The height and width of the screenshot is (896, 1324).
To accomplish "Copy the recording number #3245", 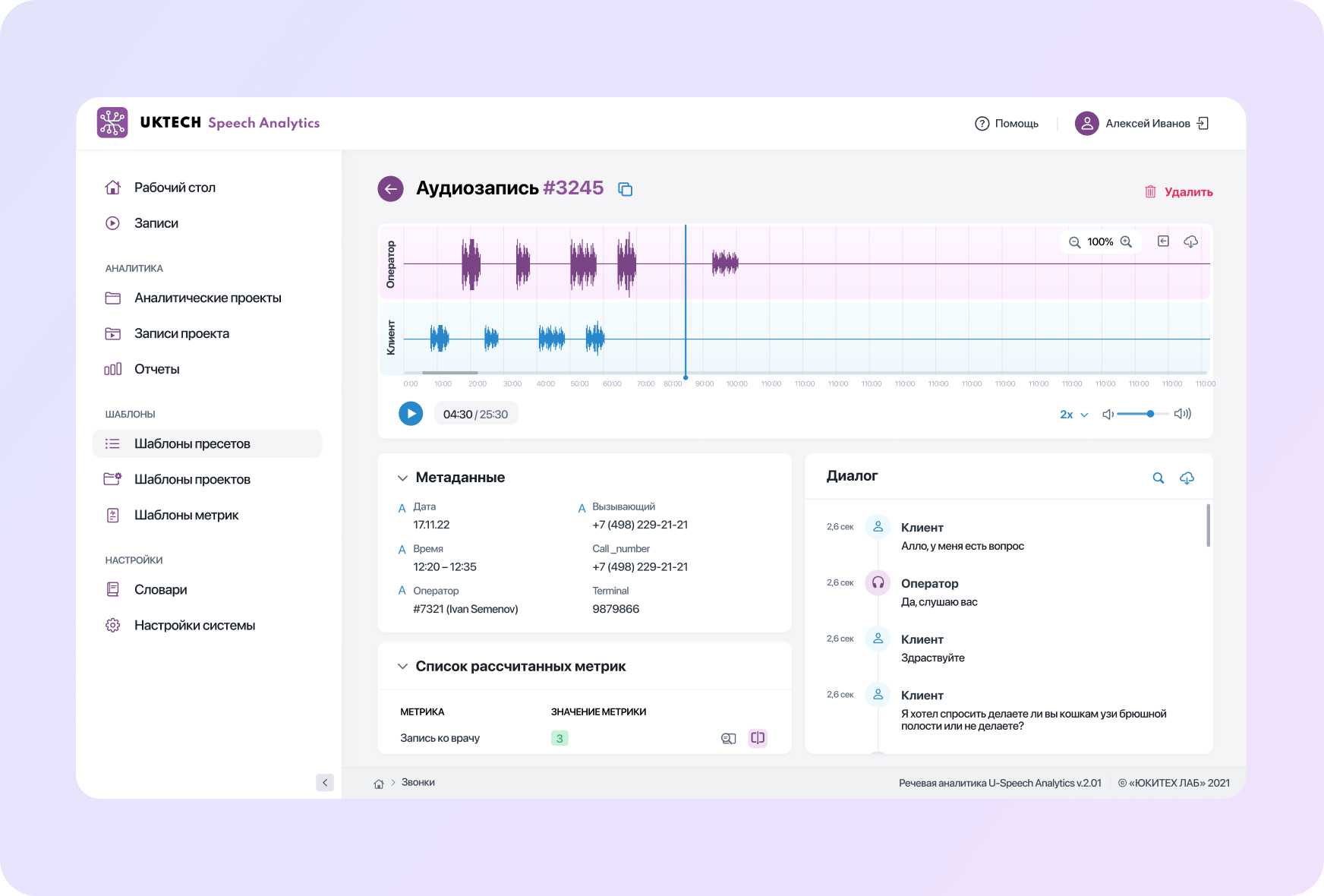I will pyautogui.click(x=625, y=189).
